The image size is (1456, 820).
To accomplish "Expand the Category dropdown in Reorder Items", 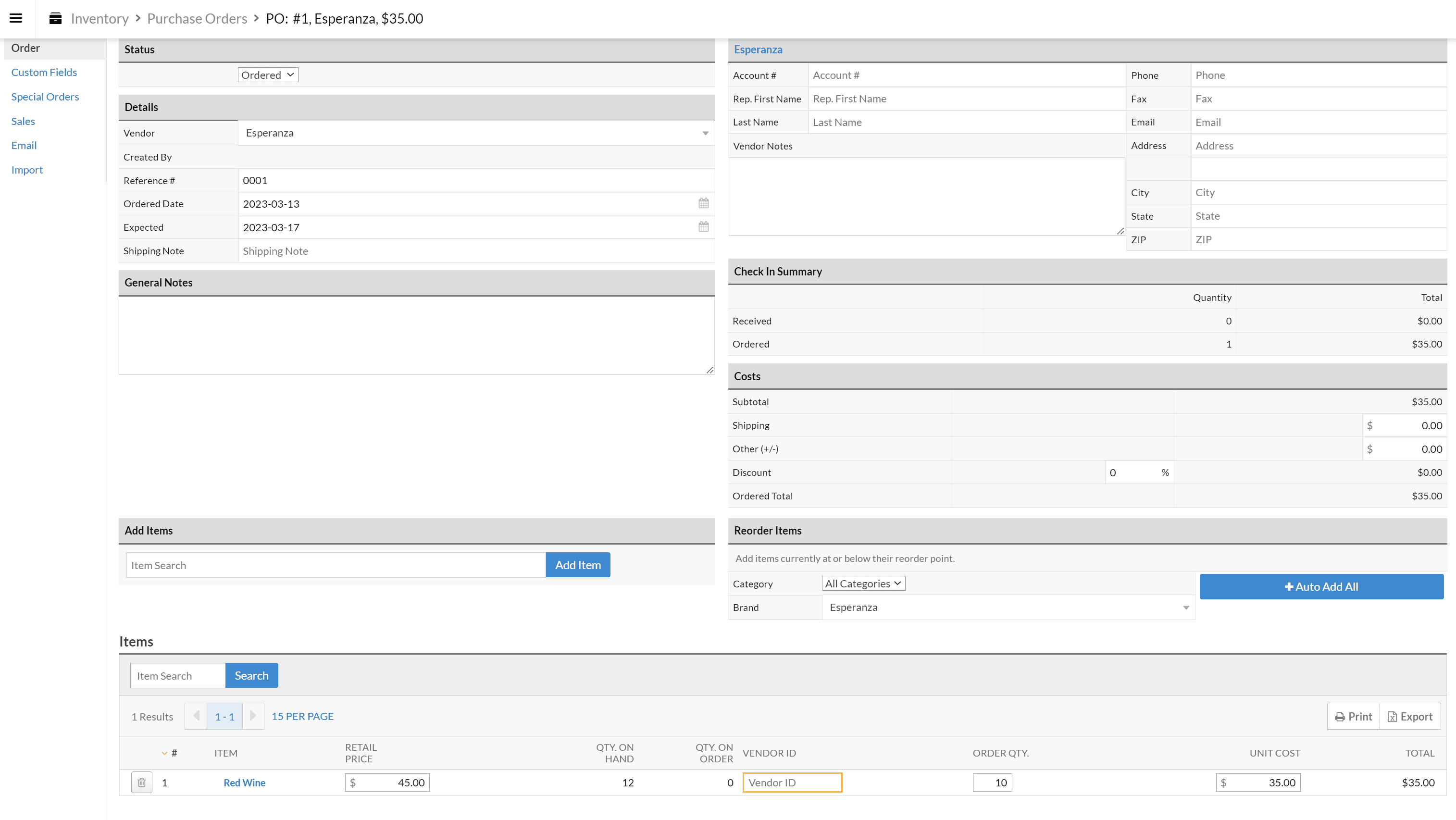I will (x=862, y=583).
